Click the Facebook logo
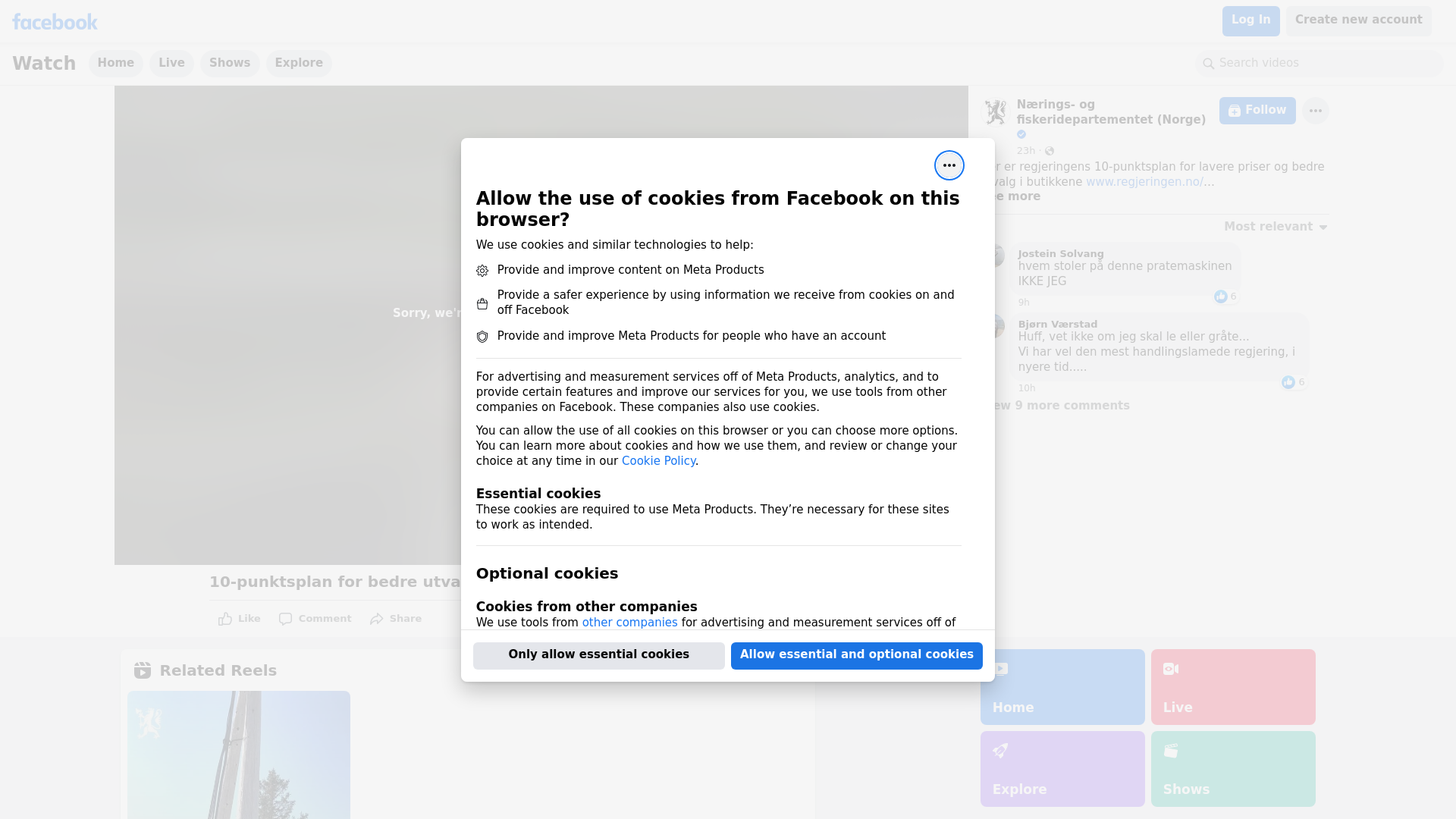The image size is (1456, 819). click(x=55, y=22)
